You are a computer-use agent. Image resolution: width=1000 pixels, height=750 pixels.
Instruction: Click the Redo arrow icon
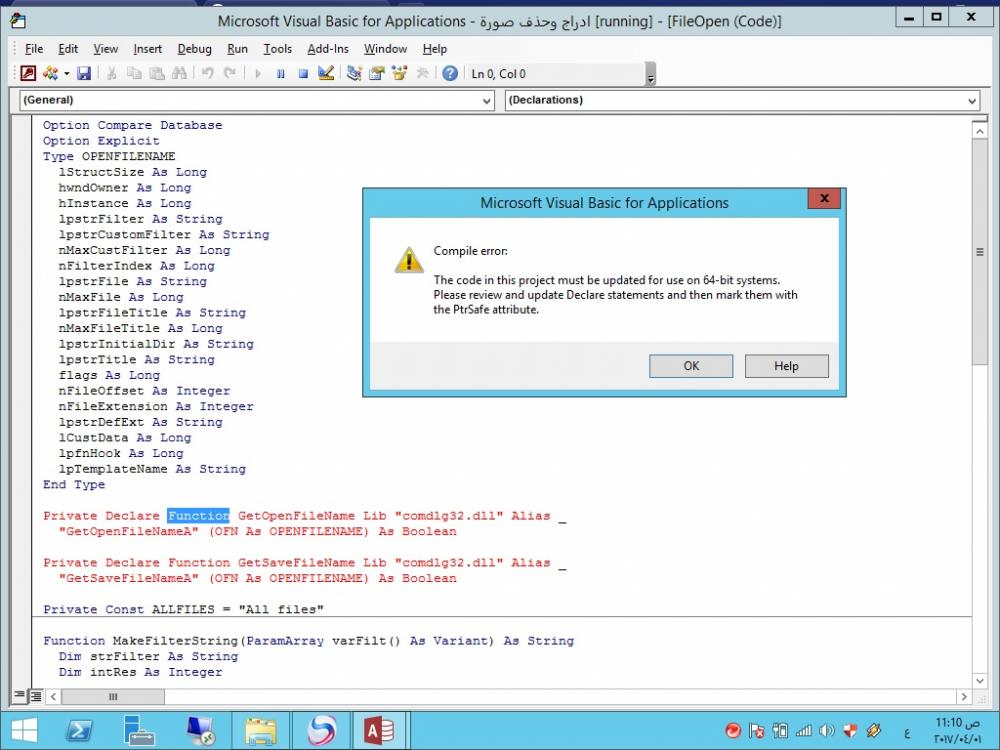click(x=230, y=73)
